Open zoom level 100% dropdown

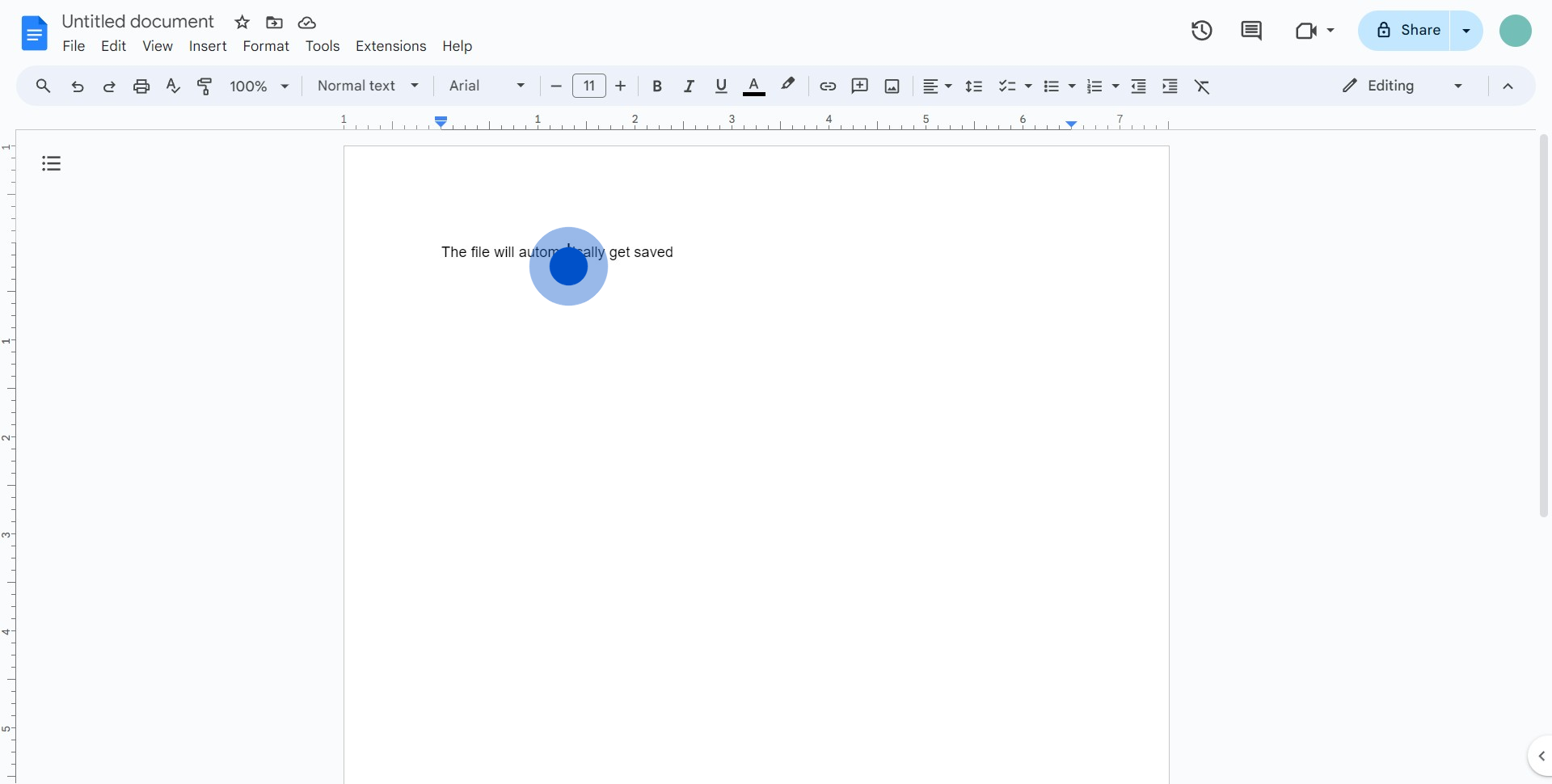point(259,86)
